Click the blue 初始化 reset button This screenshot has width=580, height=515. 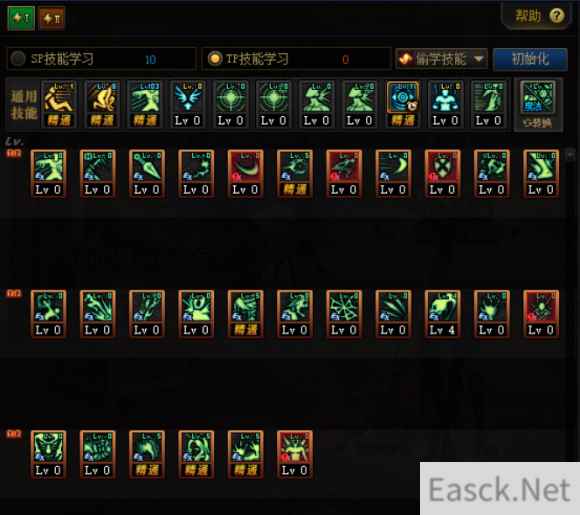[530, 59]
